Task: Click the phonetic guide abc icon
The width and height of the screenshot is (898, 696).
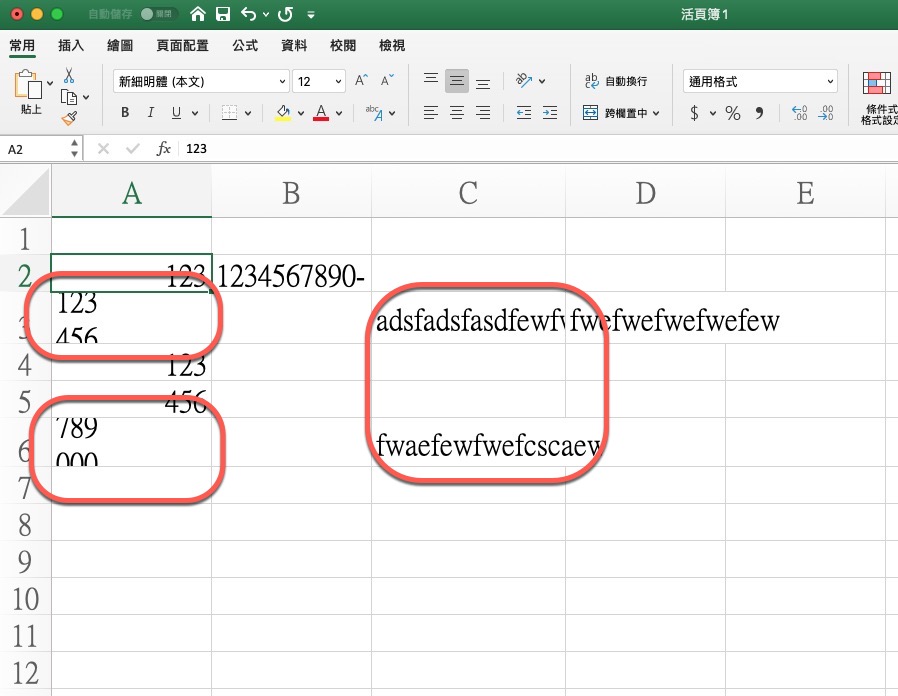Action: pyautogui.click(x=374, y=113)
